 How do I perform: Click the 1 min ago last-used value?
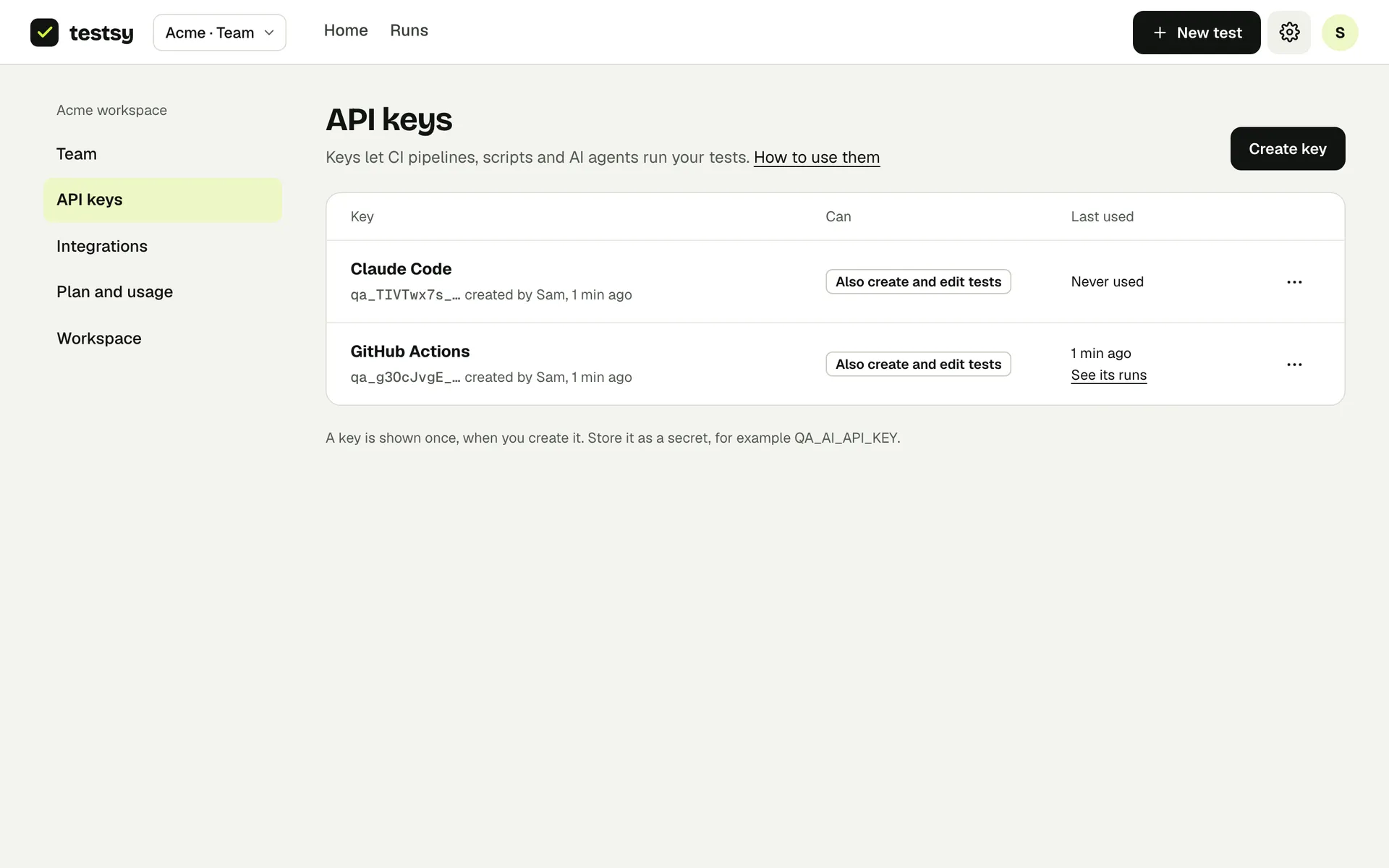point(1100,354)
